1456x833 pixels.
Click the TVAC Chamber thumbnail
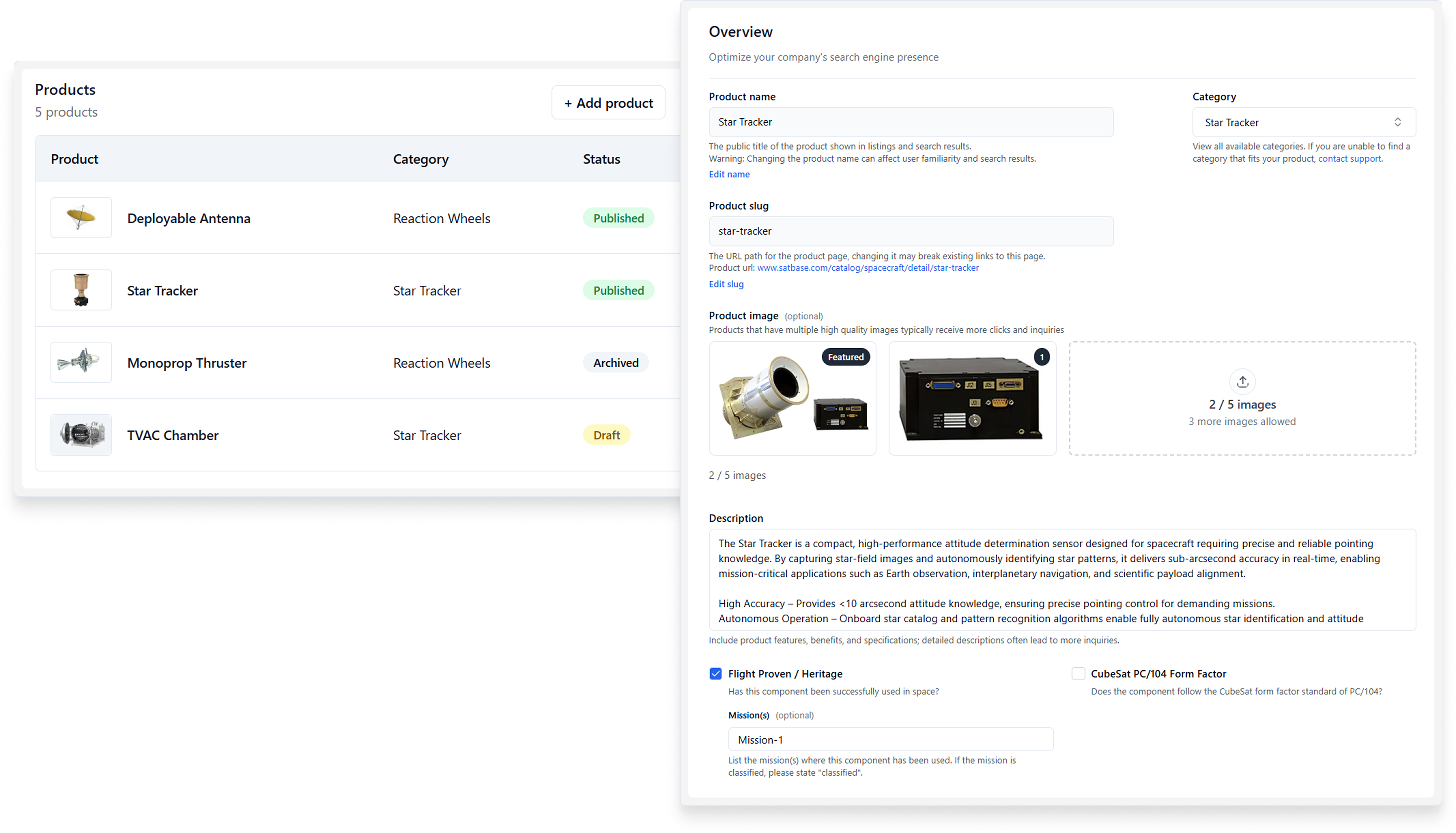point(81,435)
